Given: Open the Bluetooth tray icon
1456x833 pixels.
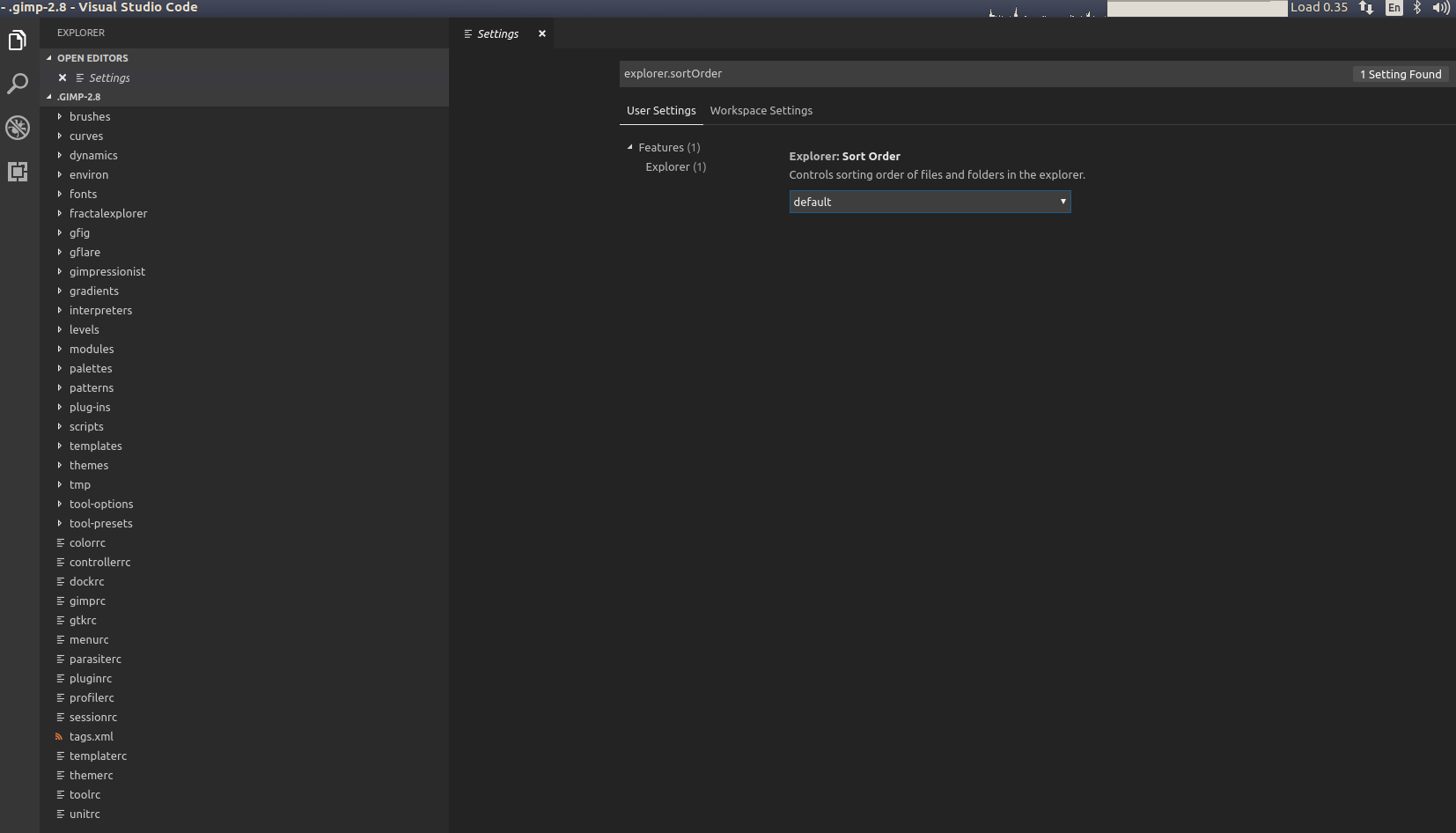Looking at the screenshot, I should point(1417,8).
